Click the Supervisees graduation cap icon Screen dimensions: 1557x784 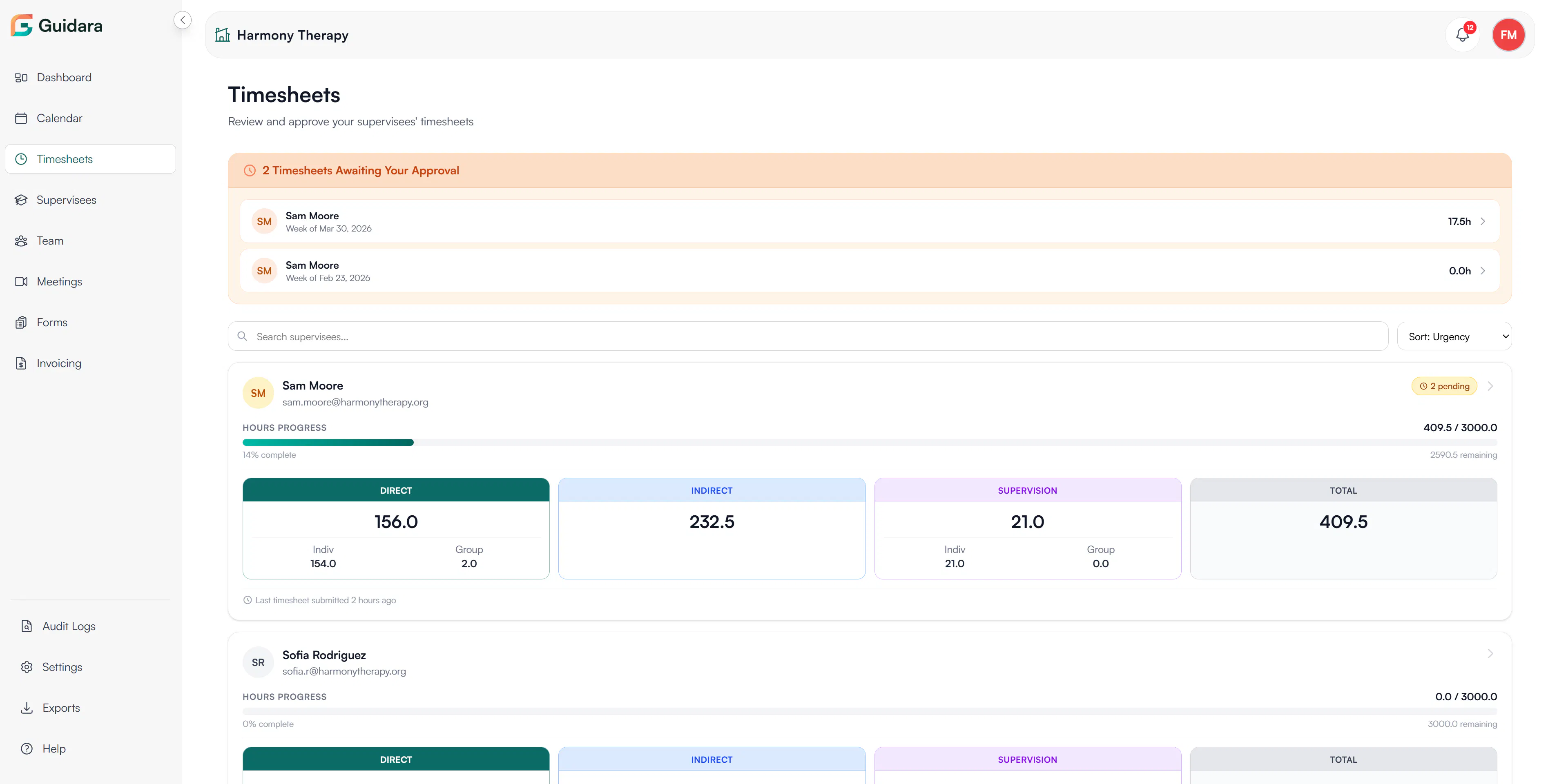pyautogui.click(x=21, y=200)
